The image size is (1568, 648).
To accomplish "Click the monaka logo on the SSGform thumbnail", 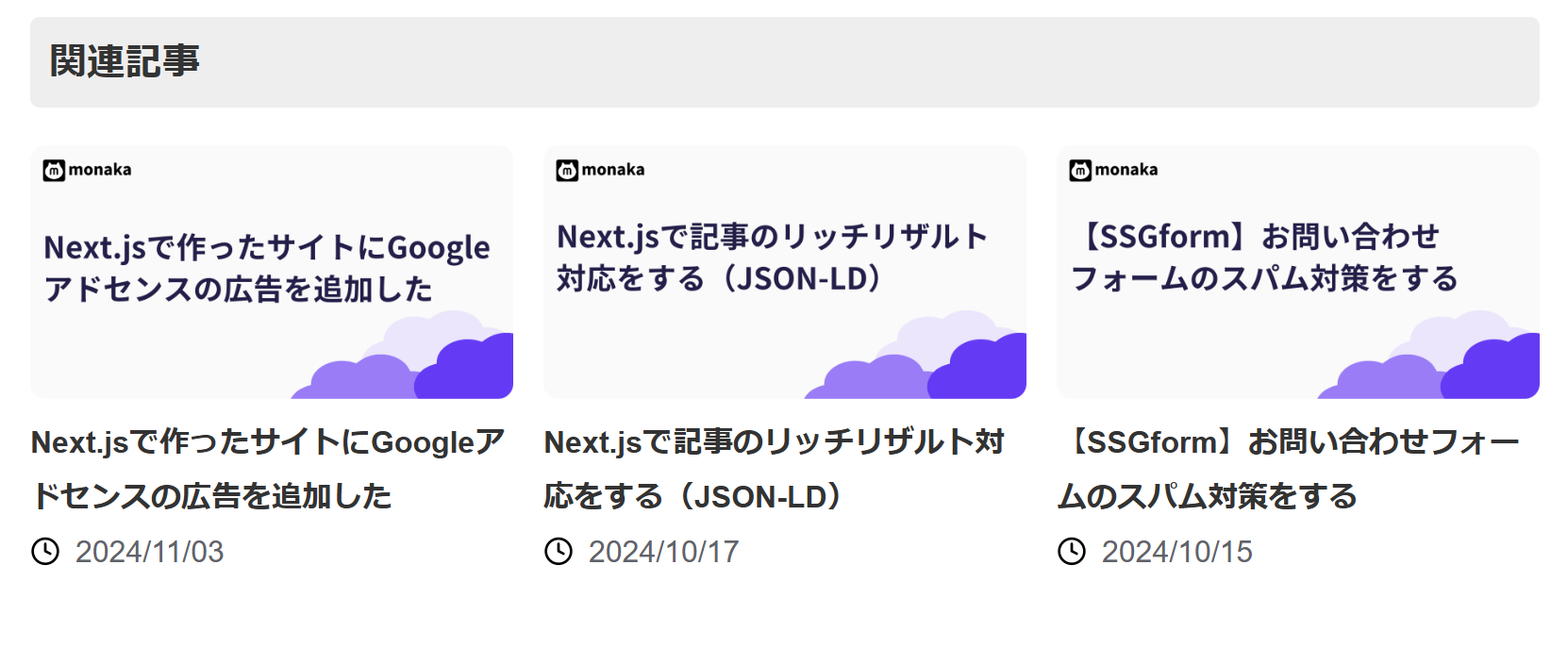I will pyautogui.click(x=1113, y=170).
